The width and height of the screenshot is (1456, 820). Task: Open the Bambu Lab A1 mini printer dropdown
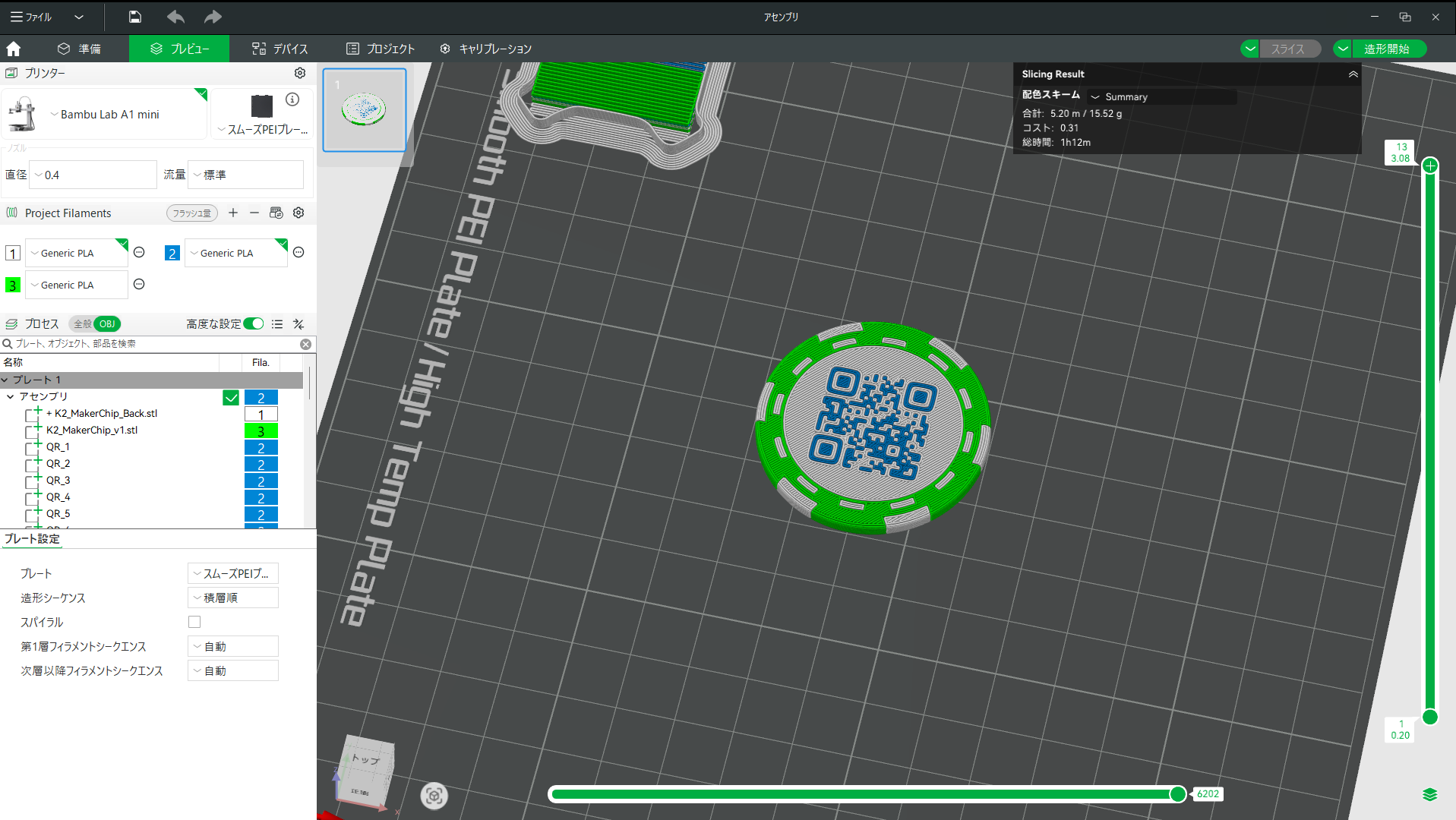point(106,114)
